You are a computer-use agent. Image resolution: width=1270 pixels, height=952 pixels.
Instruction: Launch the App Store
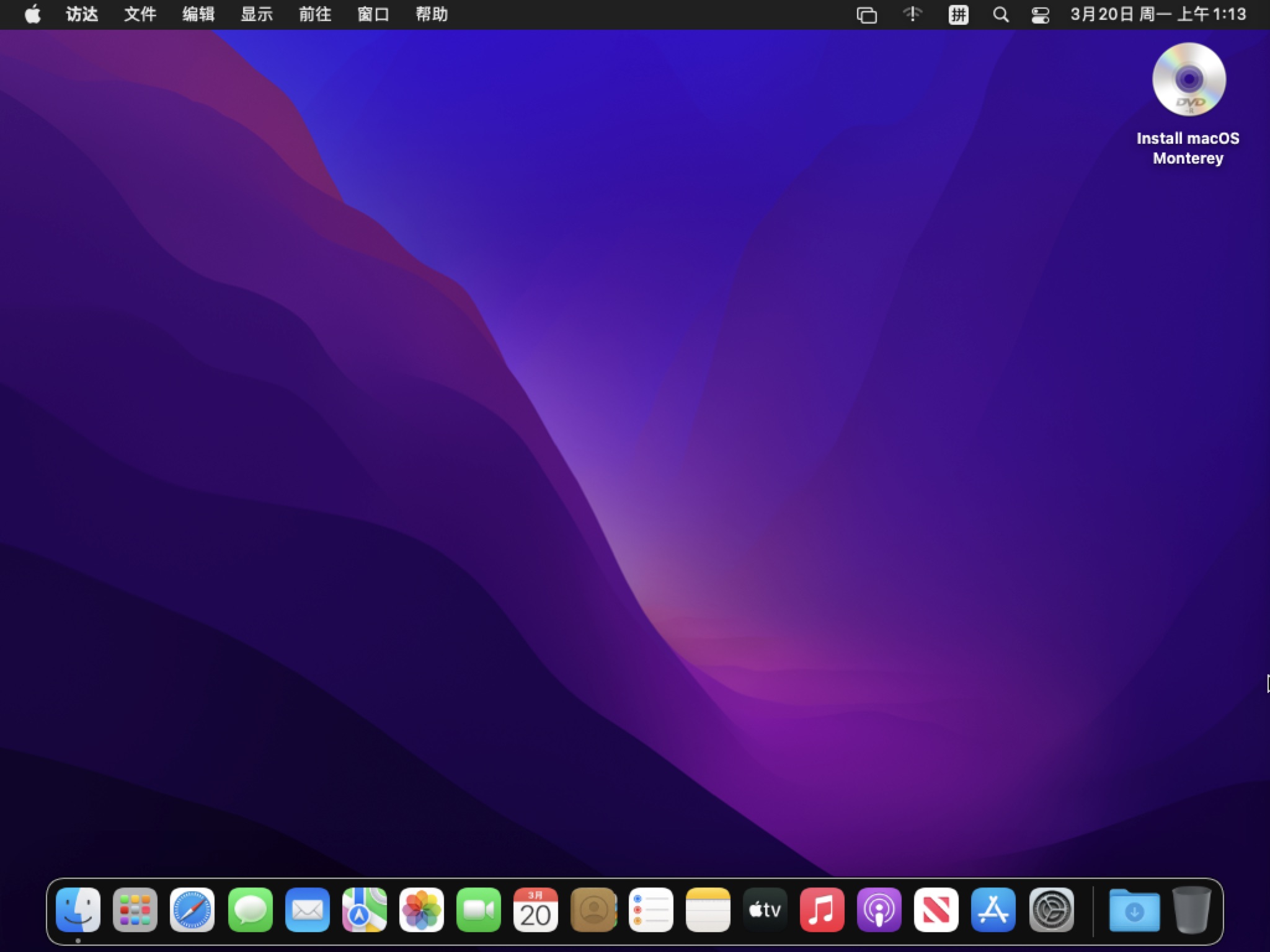[993, 910]
